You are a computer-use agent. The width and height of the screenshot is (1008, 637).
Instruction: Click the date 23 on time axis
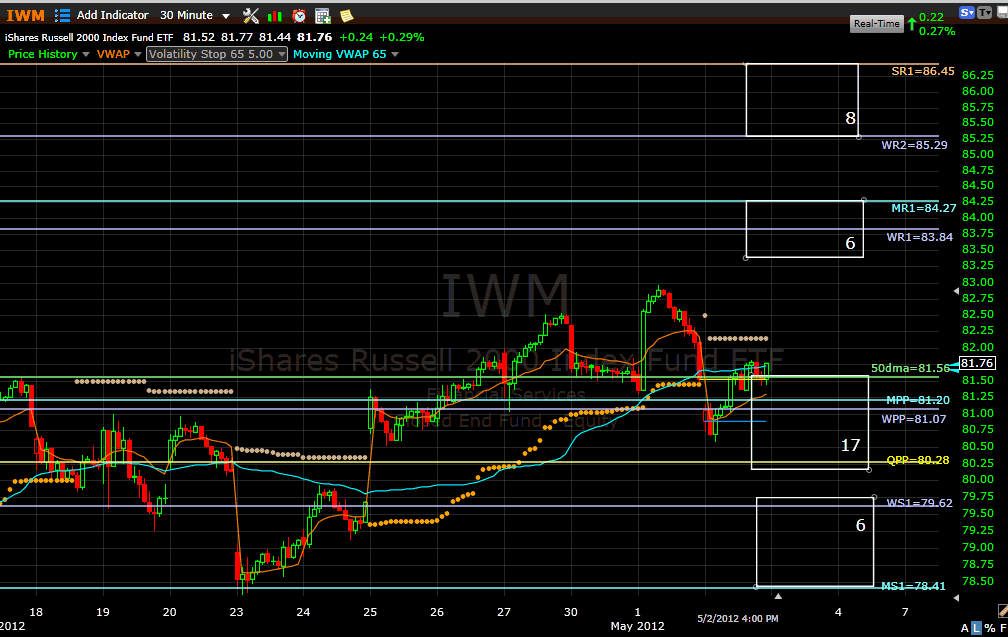tap(237, 612)
